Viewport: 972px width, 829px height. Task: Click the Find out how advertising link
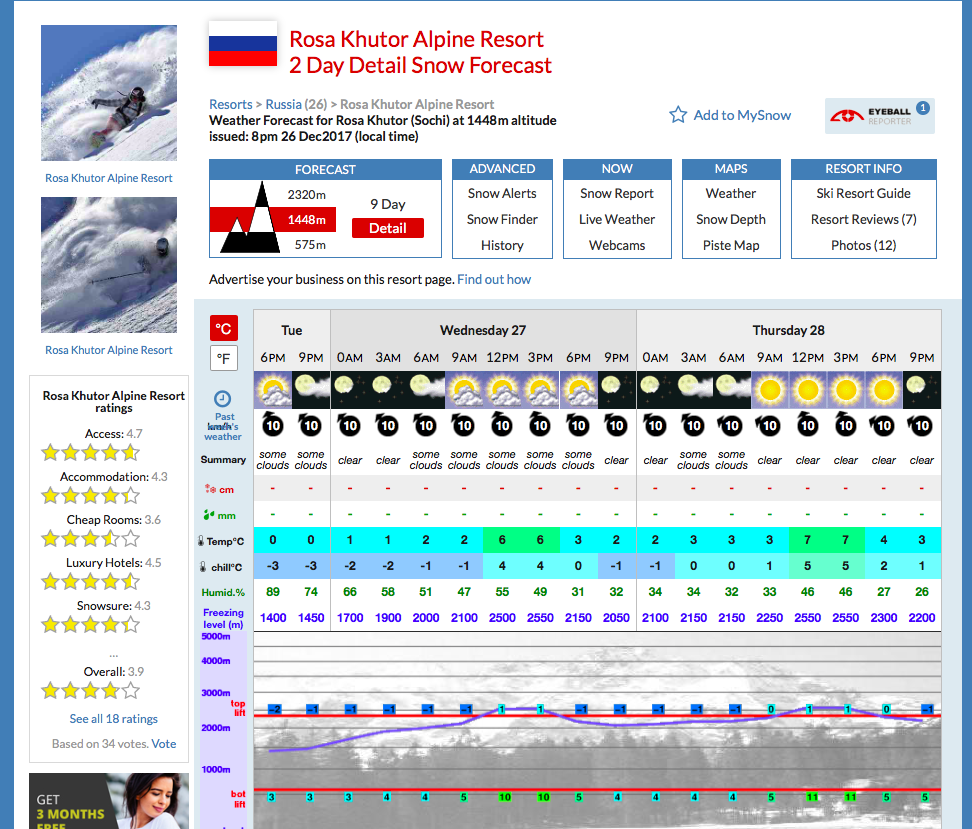click(x=494, y=280)
